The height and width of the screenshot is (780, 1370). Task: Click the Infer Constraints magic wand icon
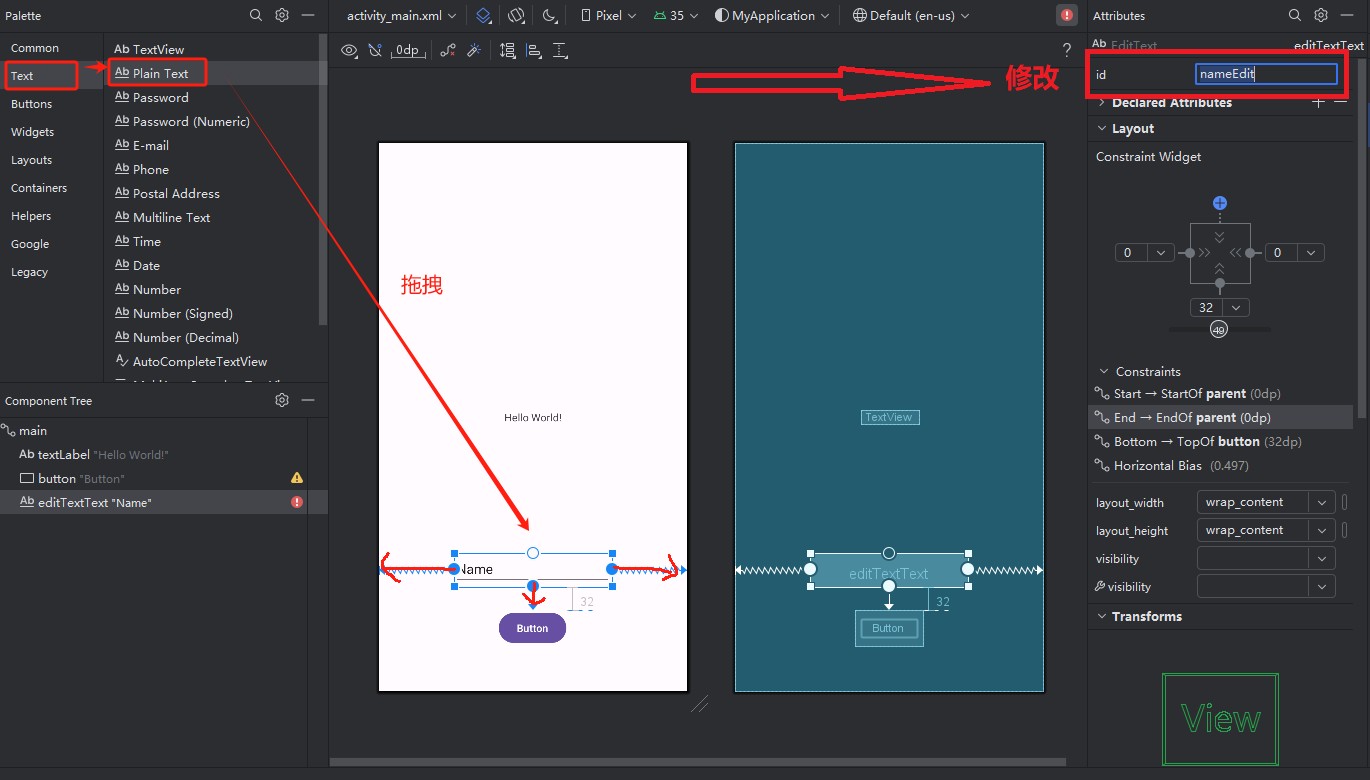coord(474,50)
